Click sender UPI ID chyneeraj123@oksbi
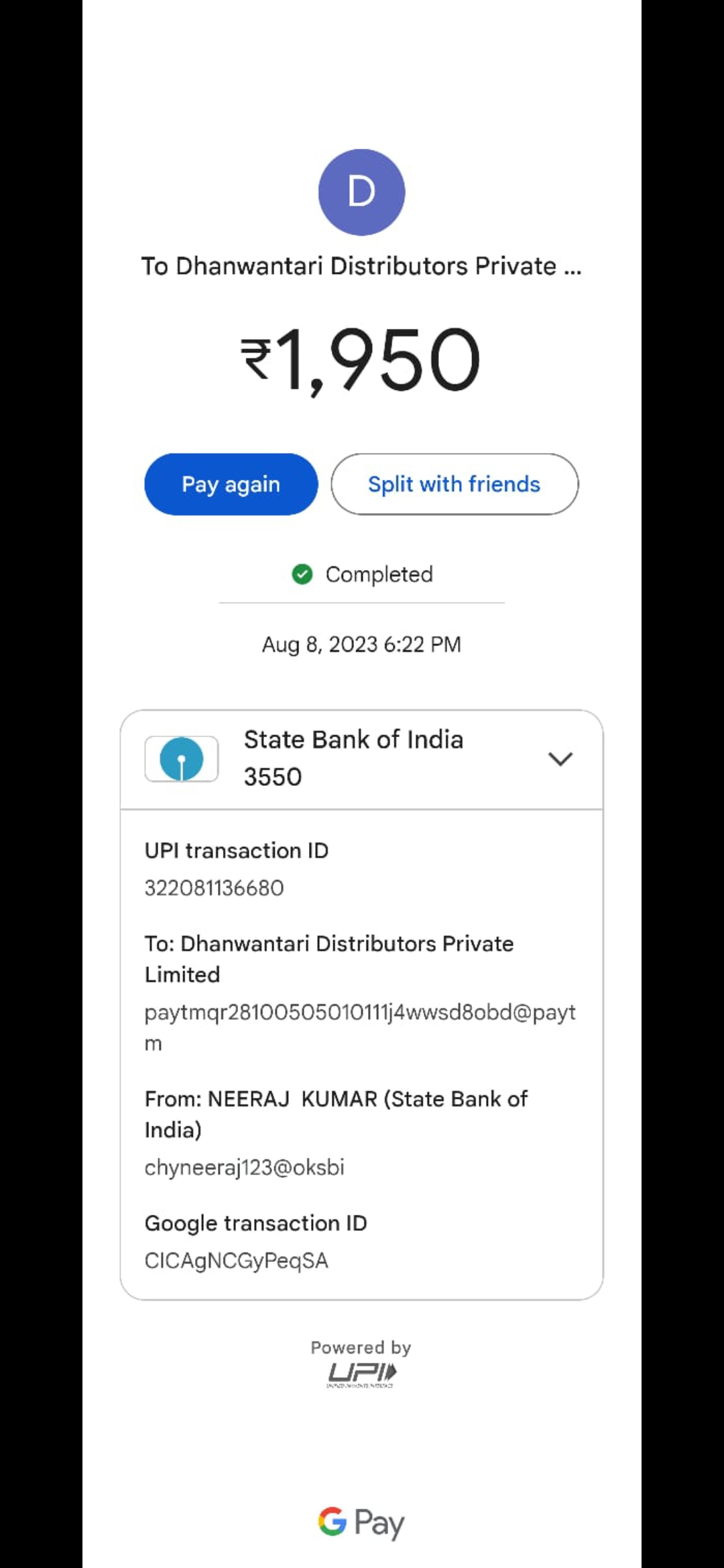The width and height of the screenshot is (724, 1568). coord(245,1167)
